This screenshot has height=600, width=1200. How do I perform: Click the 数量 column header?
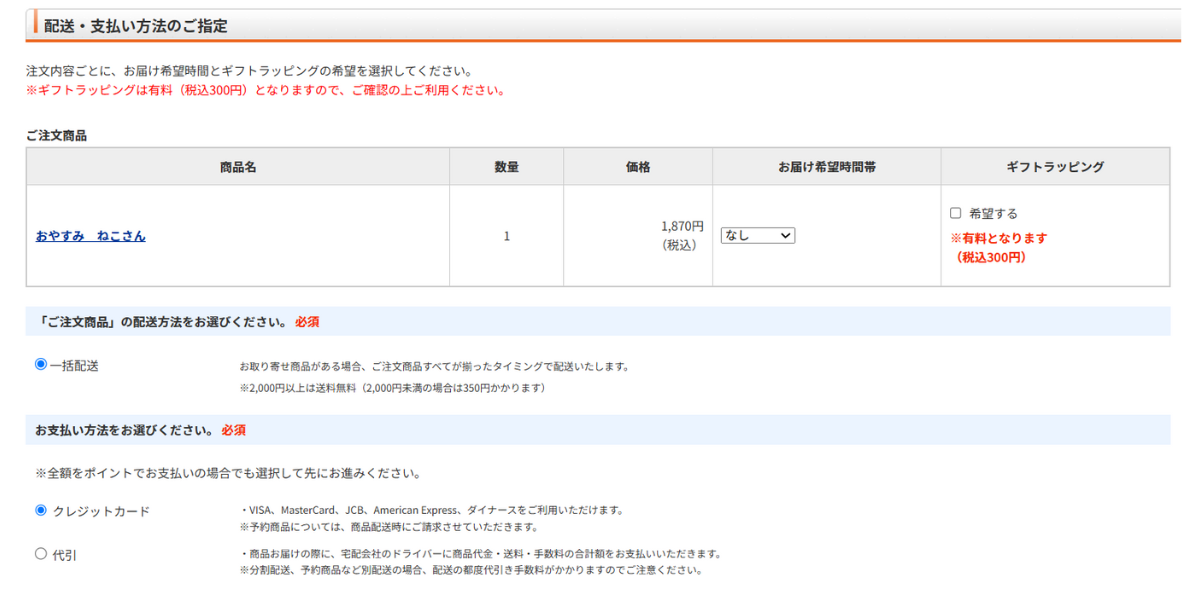(x=506, y=167)
